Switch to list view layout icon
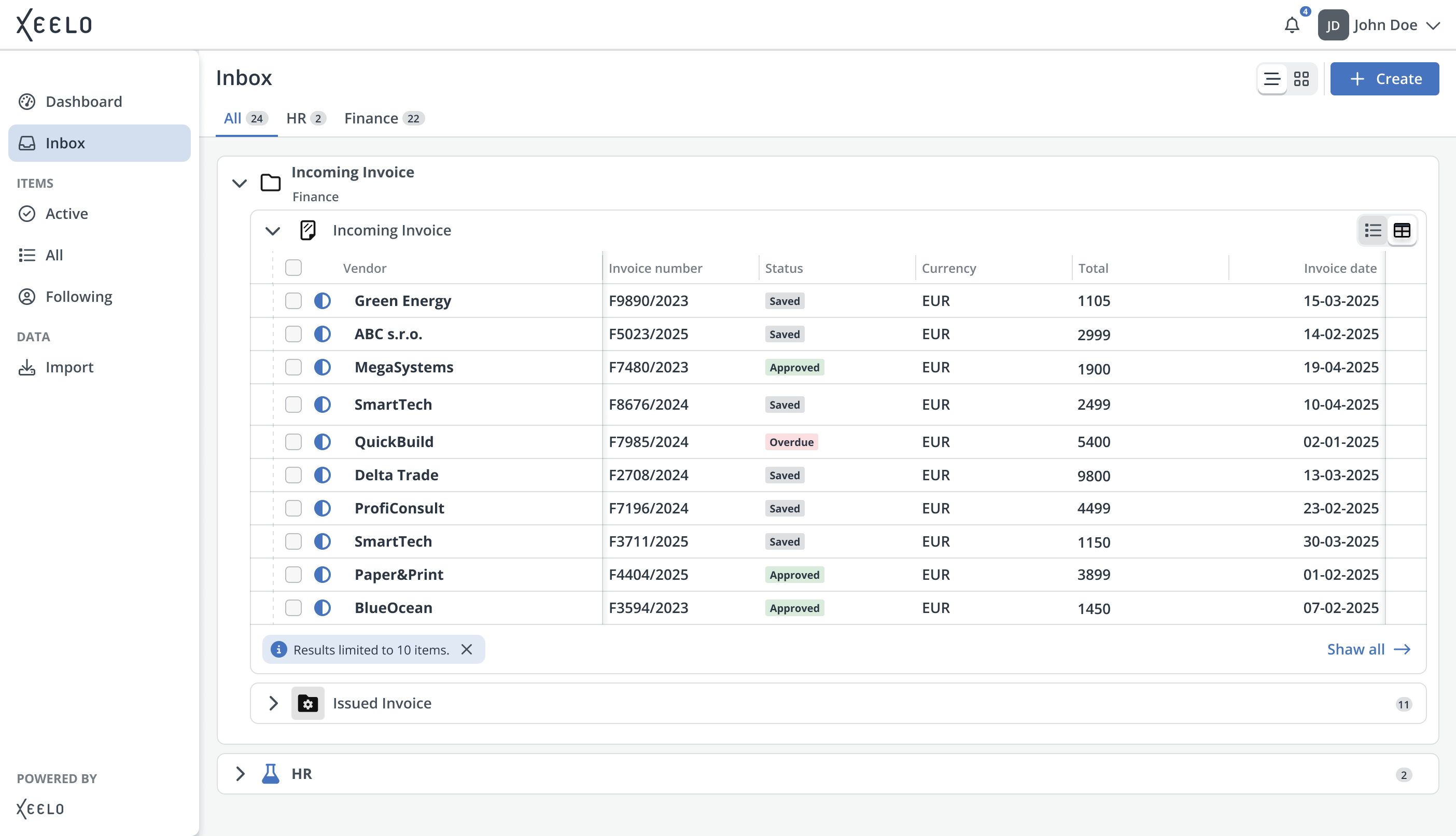Screen dimensions: 1456x836 (1272, 79)
